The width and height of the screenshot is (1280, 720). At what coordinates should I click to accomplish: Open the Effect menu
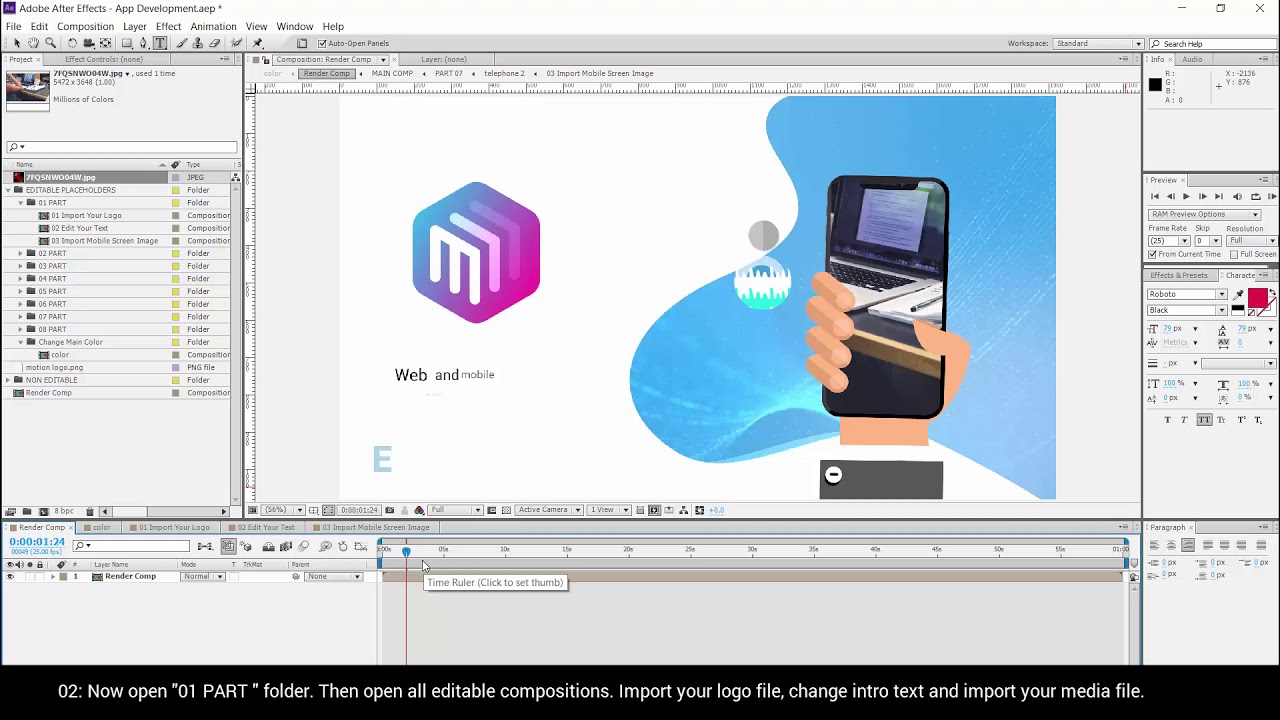click(168, 26)
